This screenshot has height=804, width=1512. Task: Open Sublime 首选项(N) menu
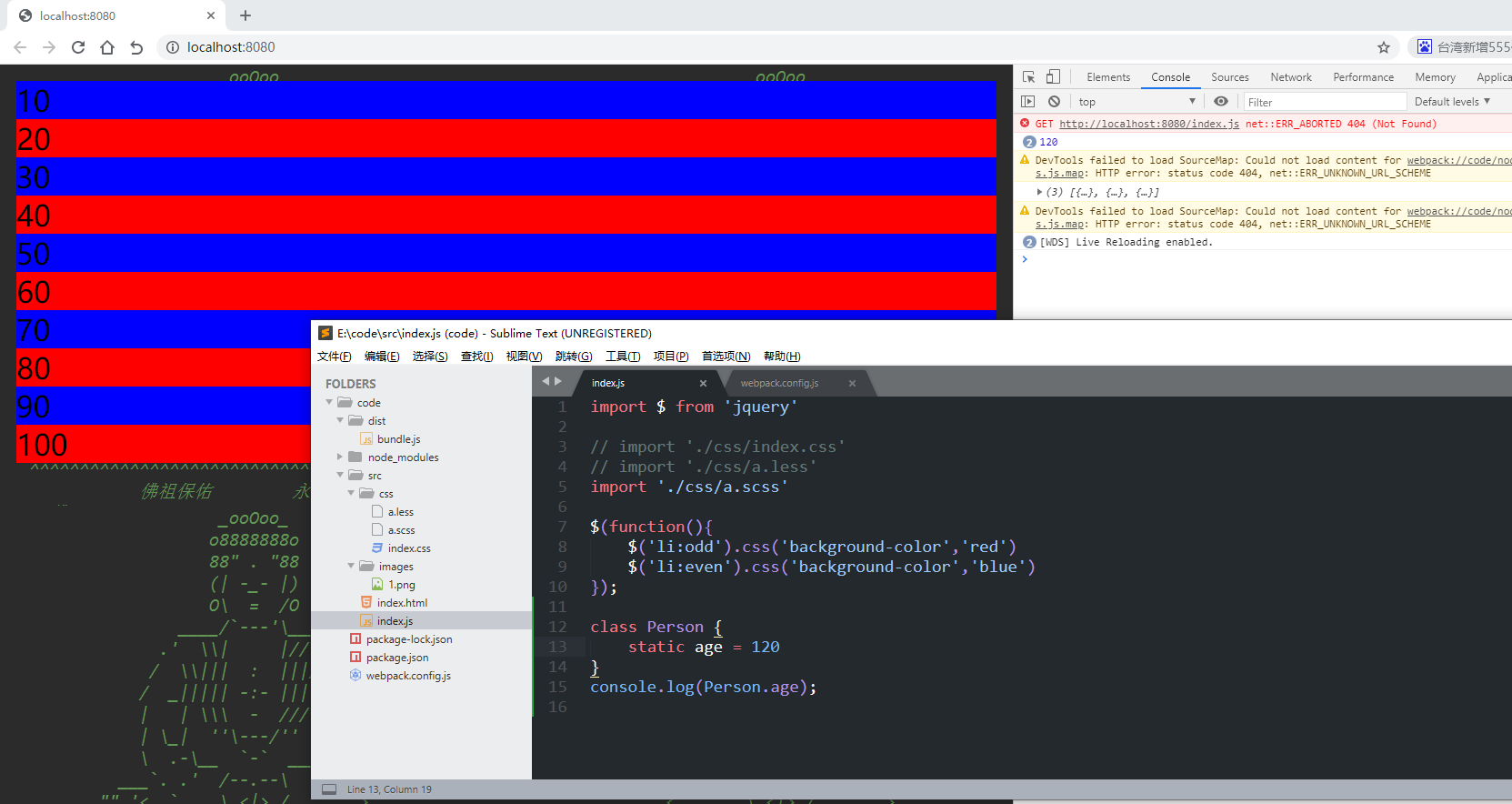point(726,357)
